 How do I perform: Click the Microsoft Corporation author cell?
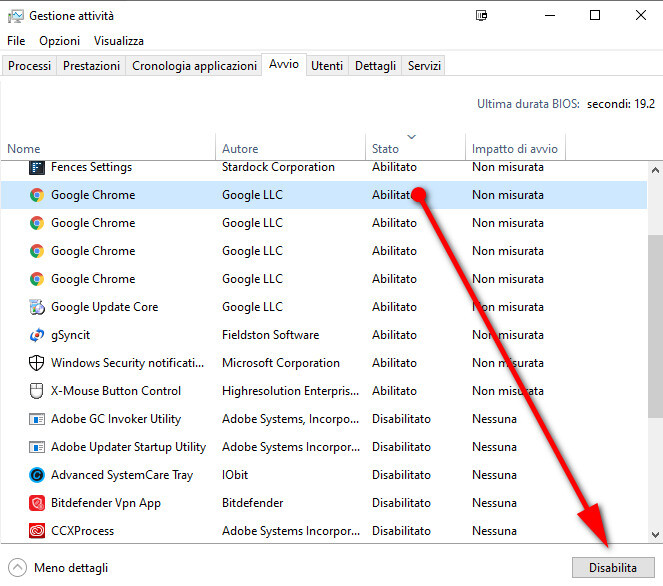pyautogui.click(x=281, y=363)
